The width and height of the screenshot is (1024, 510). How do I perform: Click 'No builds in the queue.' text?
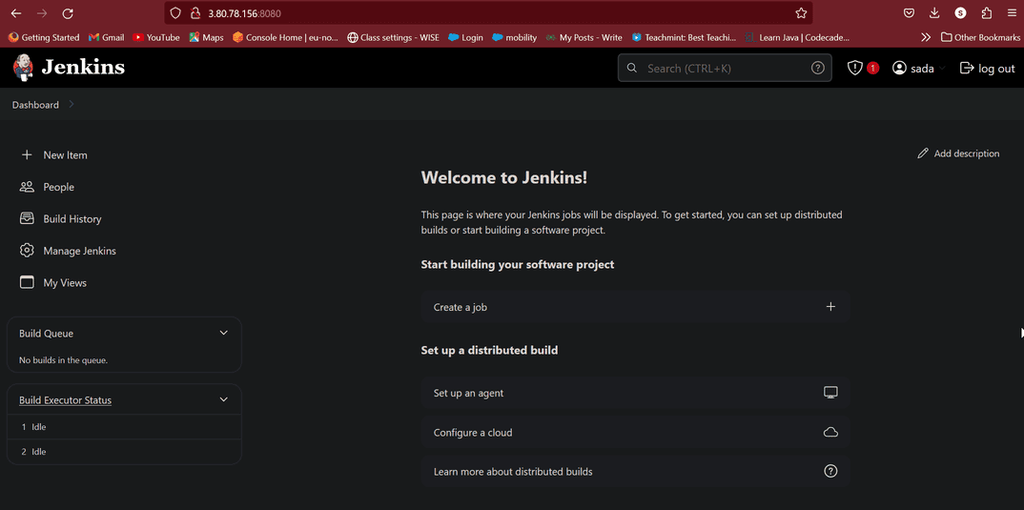click(x=63, y=360)
